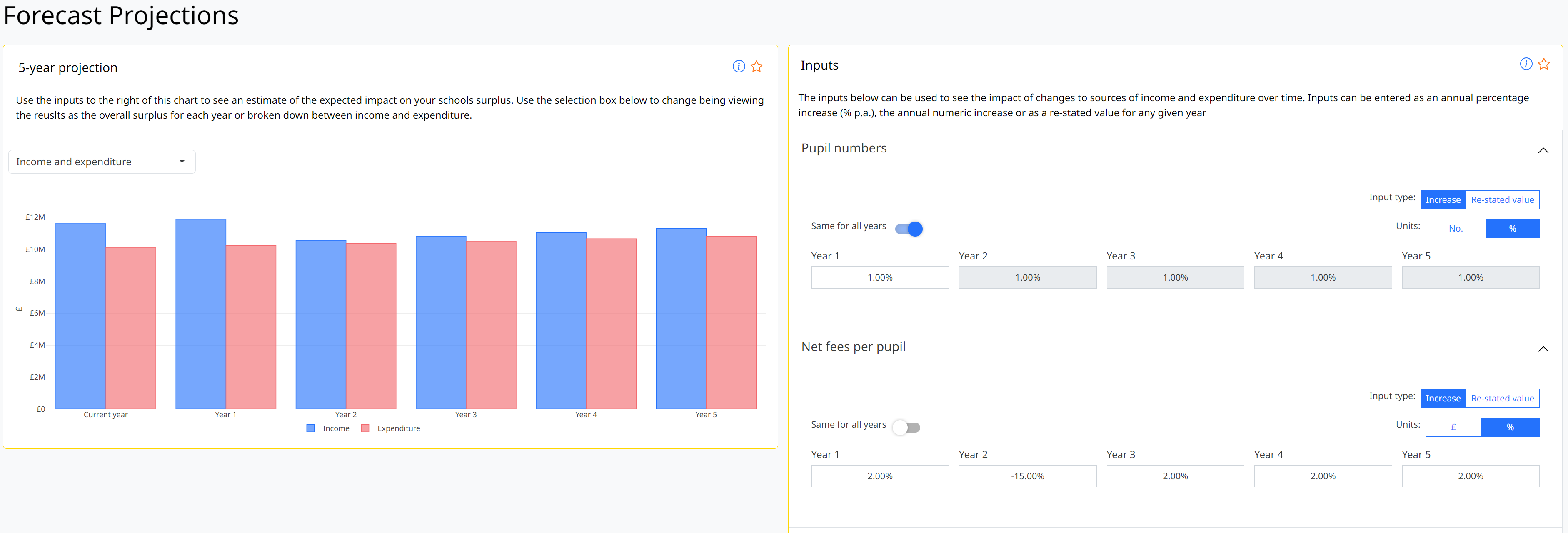This screenshot has width=1568, height=533.
Task: Select the £ units option for Net fees per pupil
Action: pos(1453,426)
